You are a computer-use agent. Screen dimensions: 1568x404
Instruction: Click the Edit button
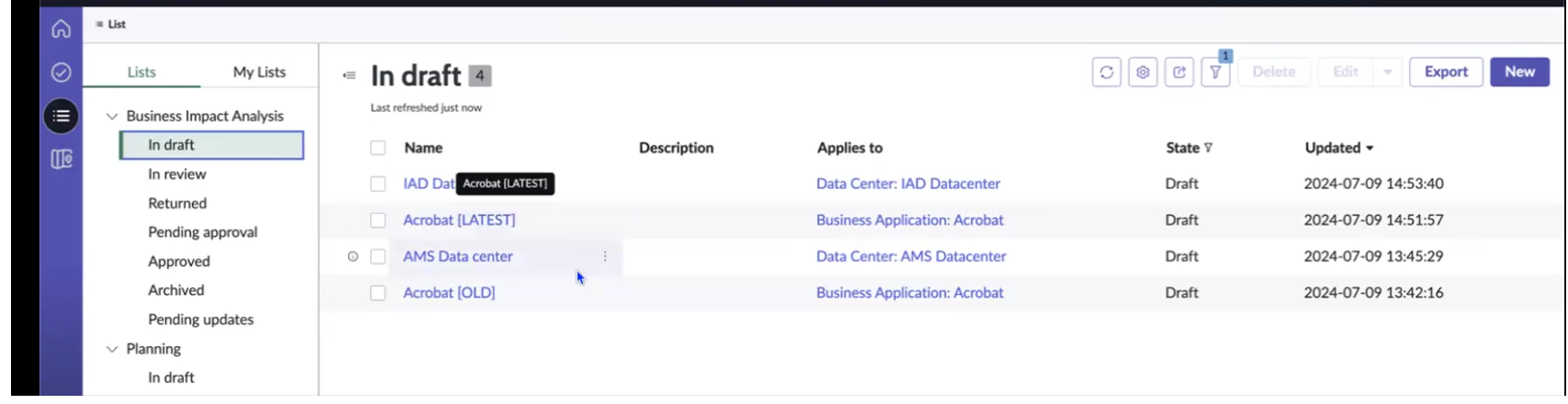tap(1345, 72)
